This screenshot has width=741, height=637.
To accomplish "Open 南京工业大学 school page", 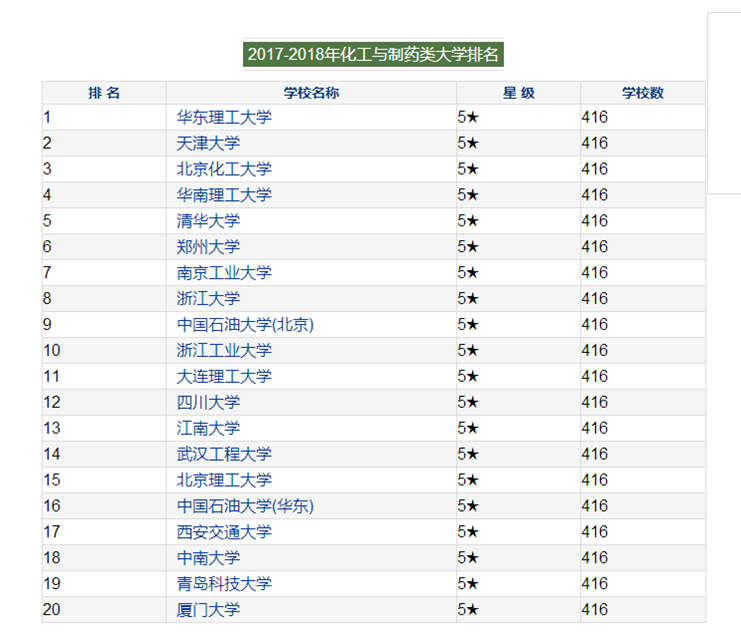I will pyautogui.click(x=223, y=273).
